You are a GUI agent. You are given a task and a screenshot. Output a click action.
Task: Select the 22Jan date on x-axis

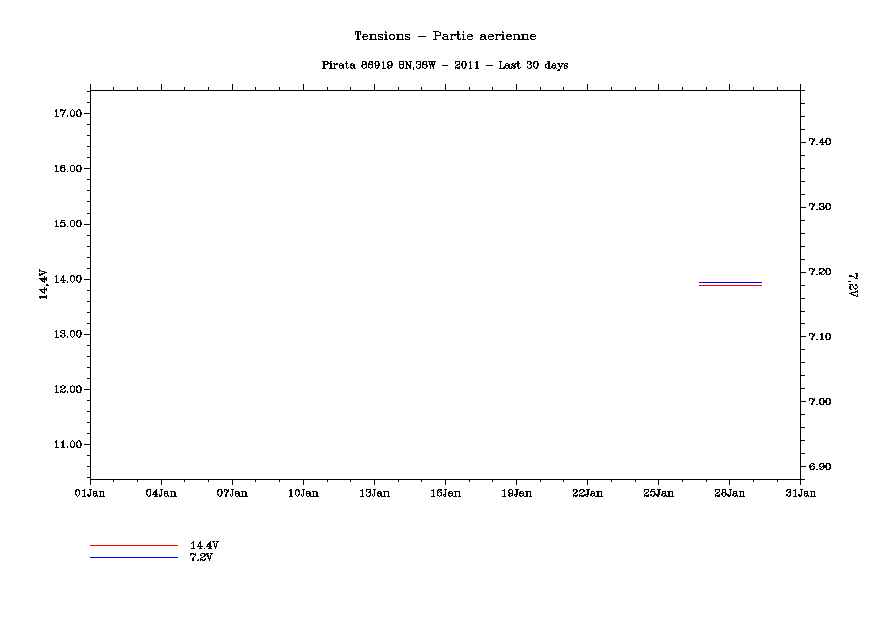click(587, 492)
